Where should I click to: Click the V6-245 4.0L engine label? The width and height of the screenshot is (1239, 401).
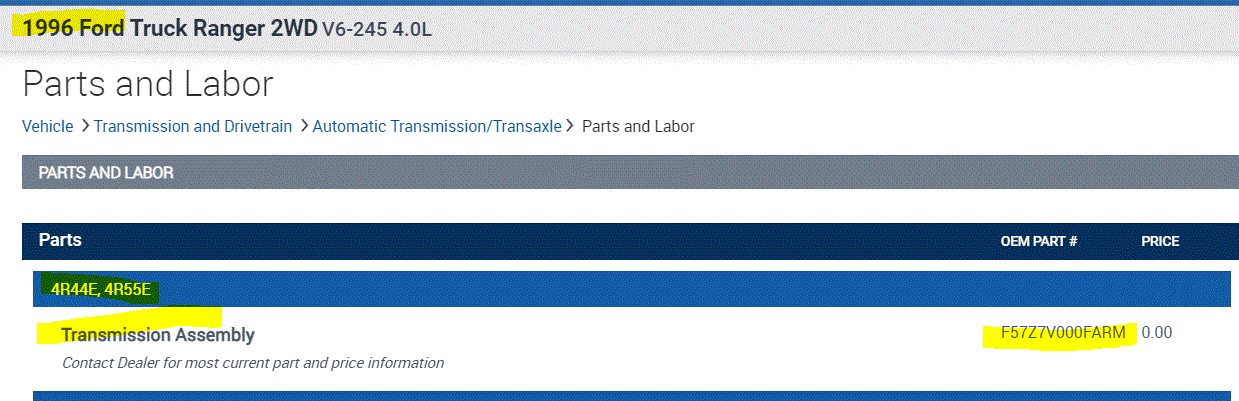[x=377, y=29]
